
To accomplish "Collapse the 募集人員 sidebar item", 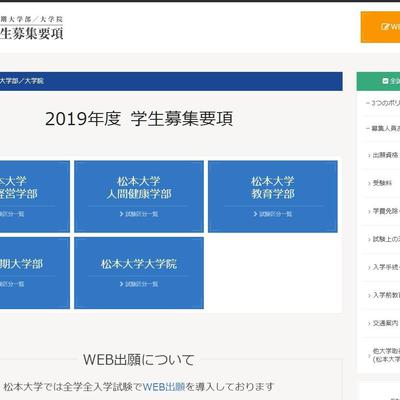I will (383, 128).
